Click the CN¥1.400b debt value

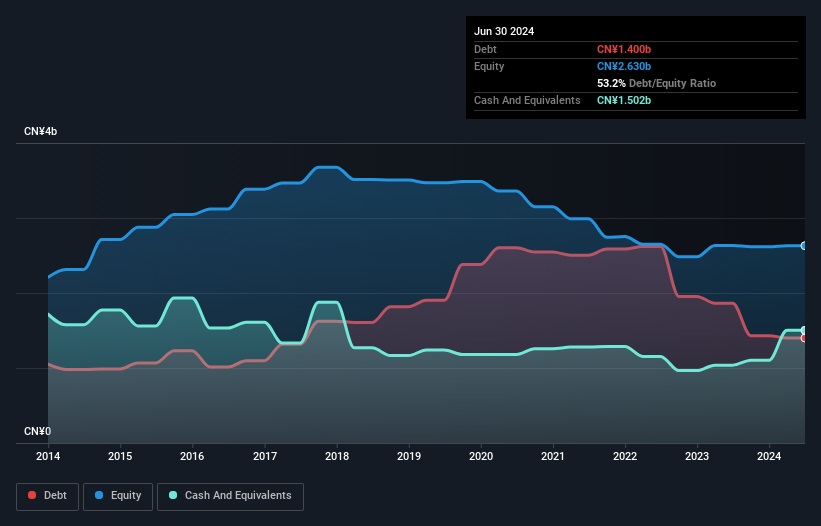point(624,49)
